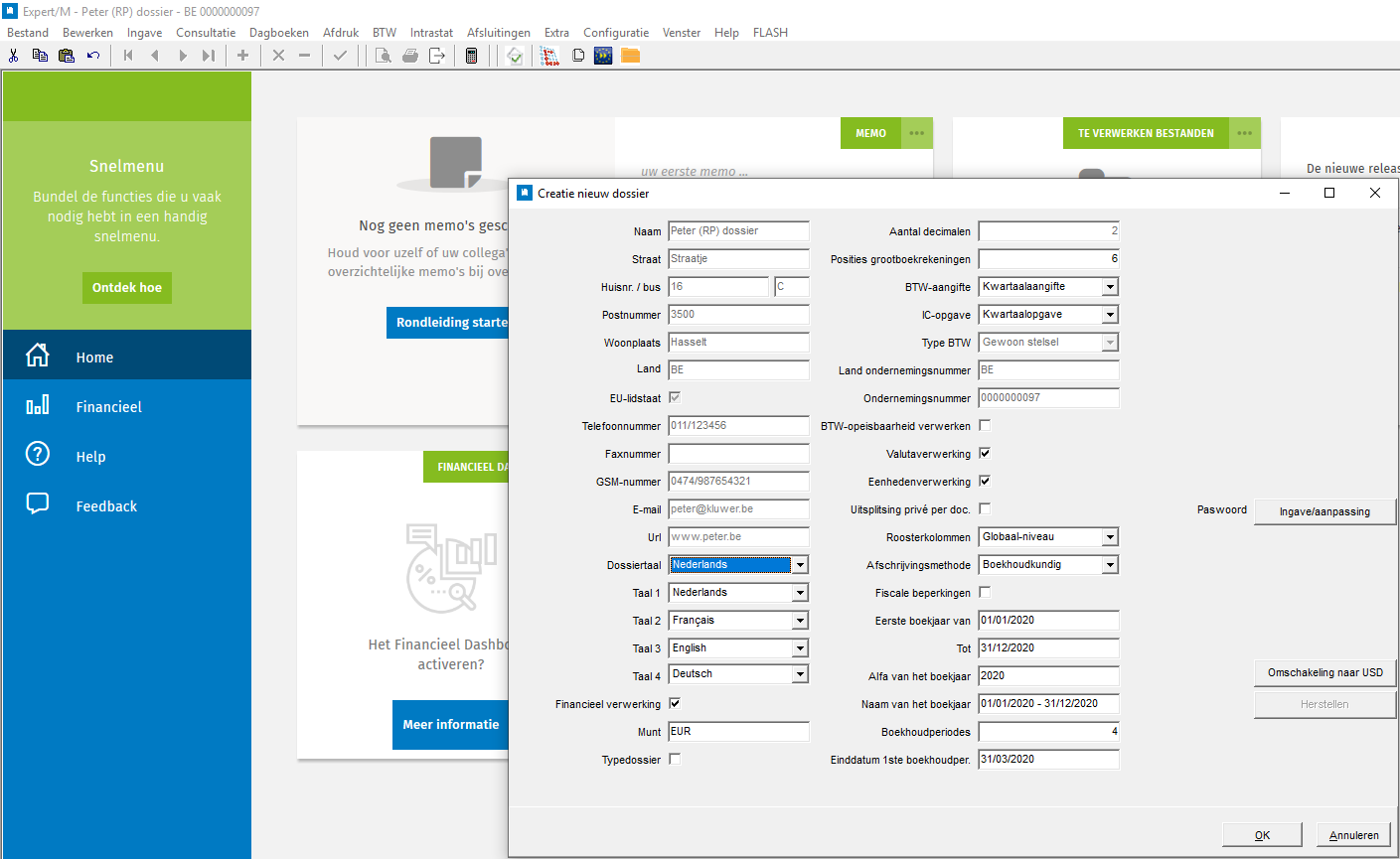Open the BTW-aangifte dropdown list
The image size is (1400, 859).
pos(1110,287)
